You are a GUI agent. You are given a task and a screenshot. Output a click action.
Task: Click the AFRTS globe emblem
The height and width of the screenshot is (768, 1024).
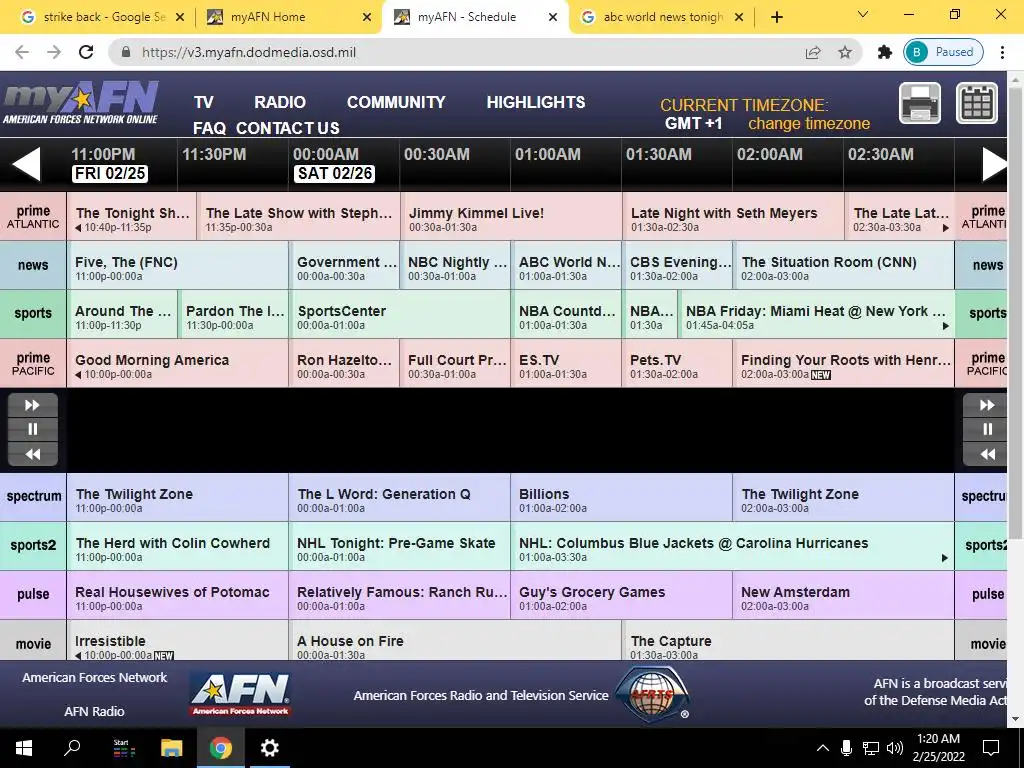point(653,694)
